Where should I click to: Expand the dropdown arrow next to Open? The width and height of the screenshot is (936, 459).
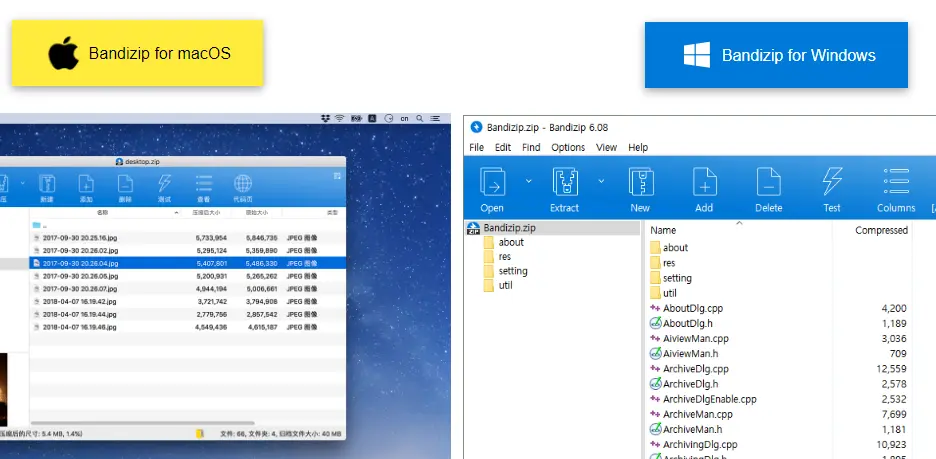tap(528, 181)
